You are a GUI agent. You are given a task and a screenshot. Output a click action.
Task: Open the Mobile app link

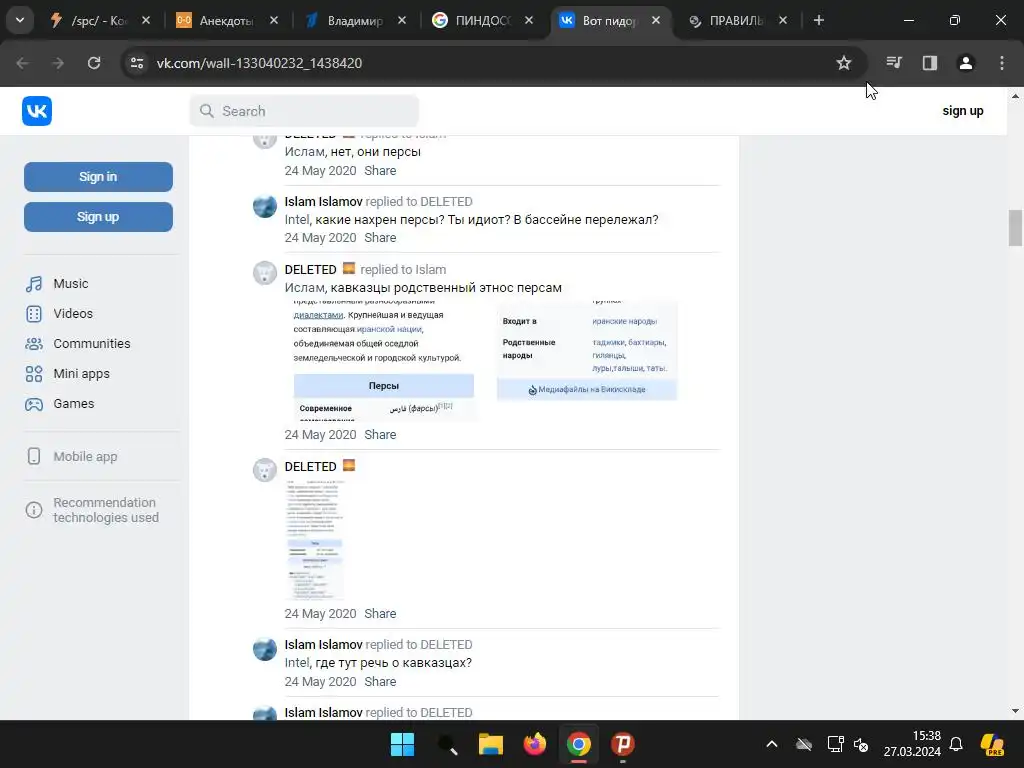click(86, 456)
